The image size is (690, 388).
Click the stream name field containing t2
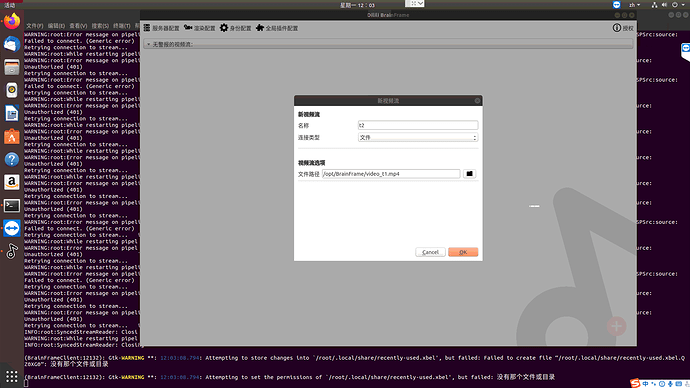[418, 125]
